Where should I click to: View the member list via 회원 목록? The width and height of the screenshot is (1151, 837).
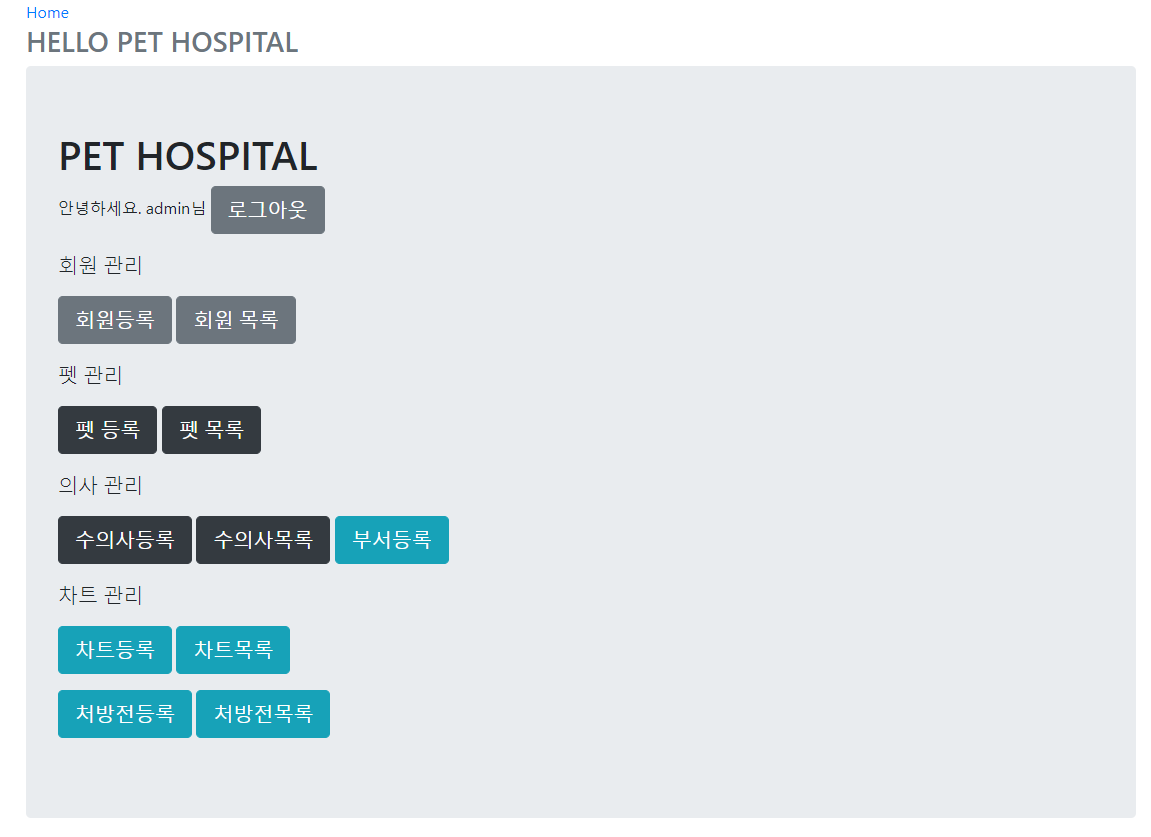click(235, 320)
